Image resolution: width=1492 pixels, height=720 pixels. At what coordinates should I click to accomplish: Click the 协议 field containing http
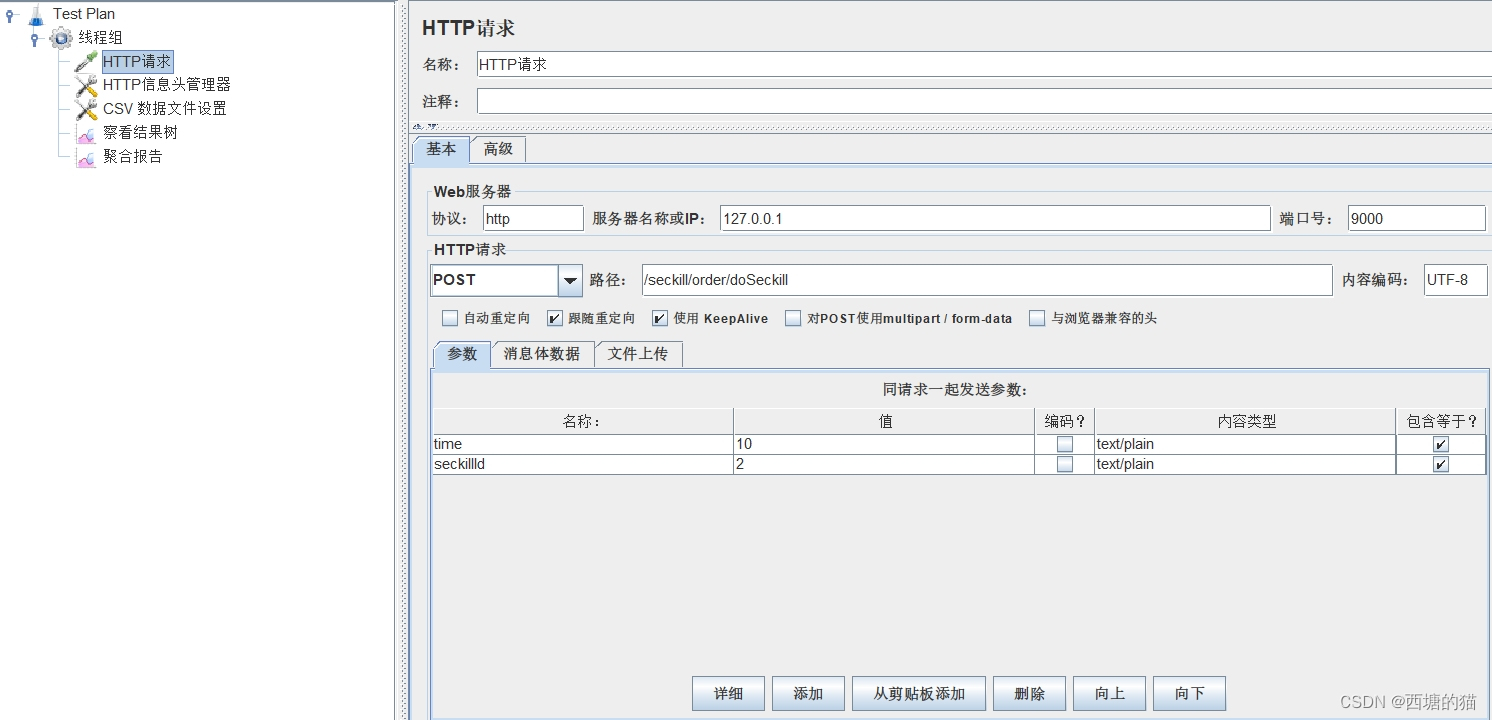(x=533, y=219)
